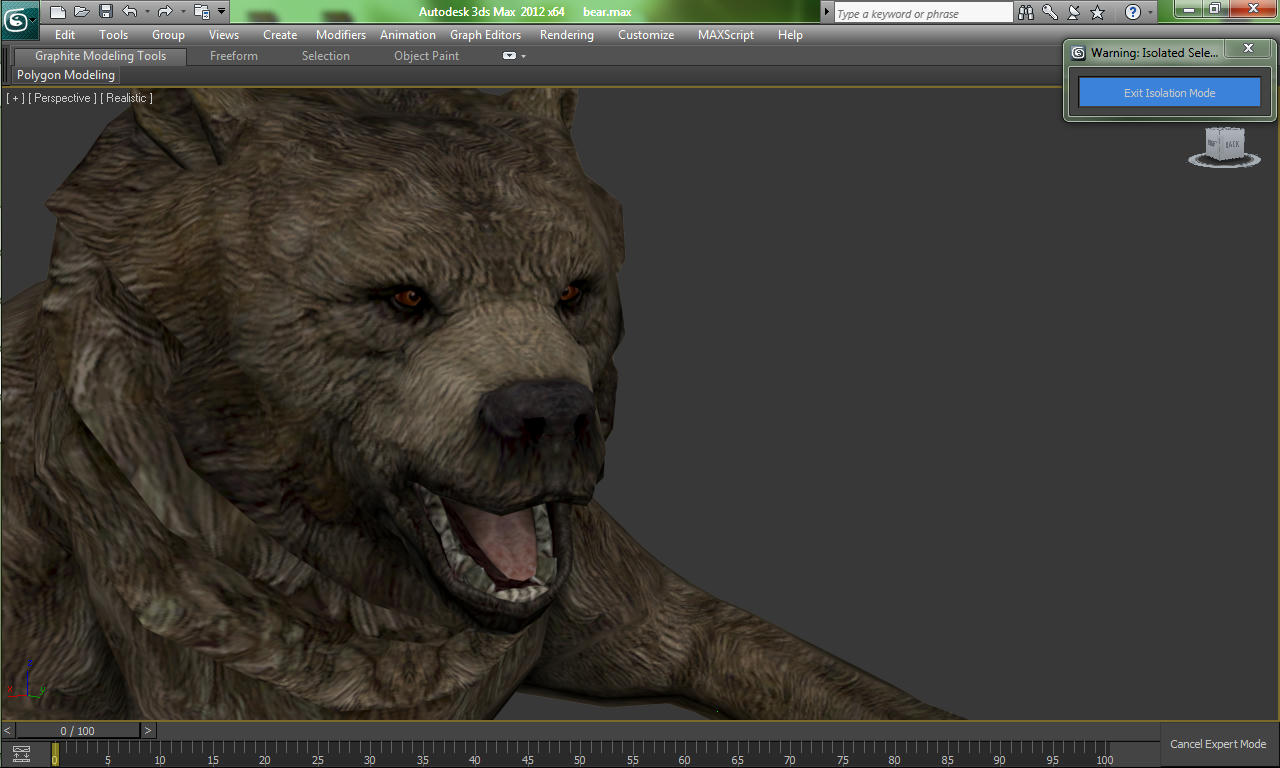Image resolution: width=1280 pixels, height=768 pixels.
Task: Click the Open File folder icon
Action: [x=82, y=12]
